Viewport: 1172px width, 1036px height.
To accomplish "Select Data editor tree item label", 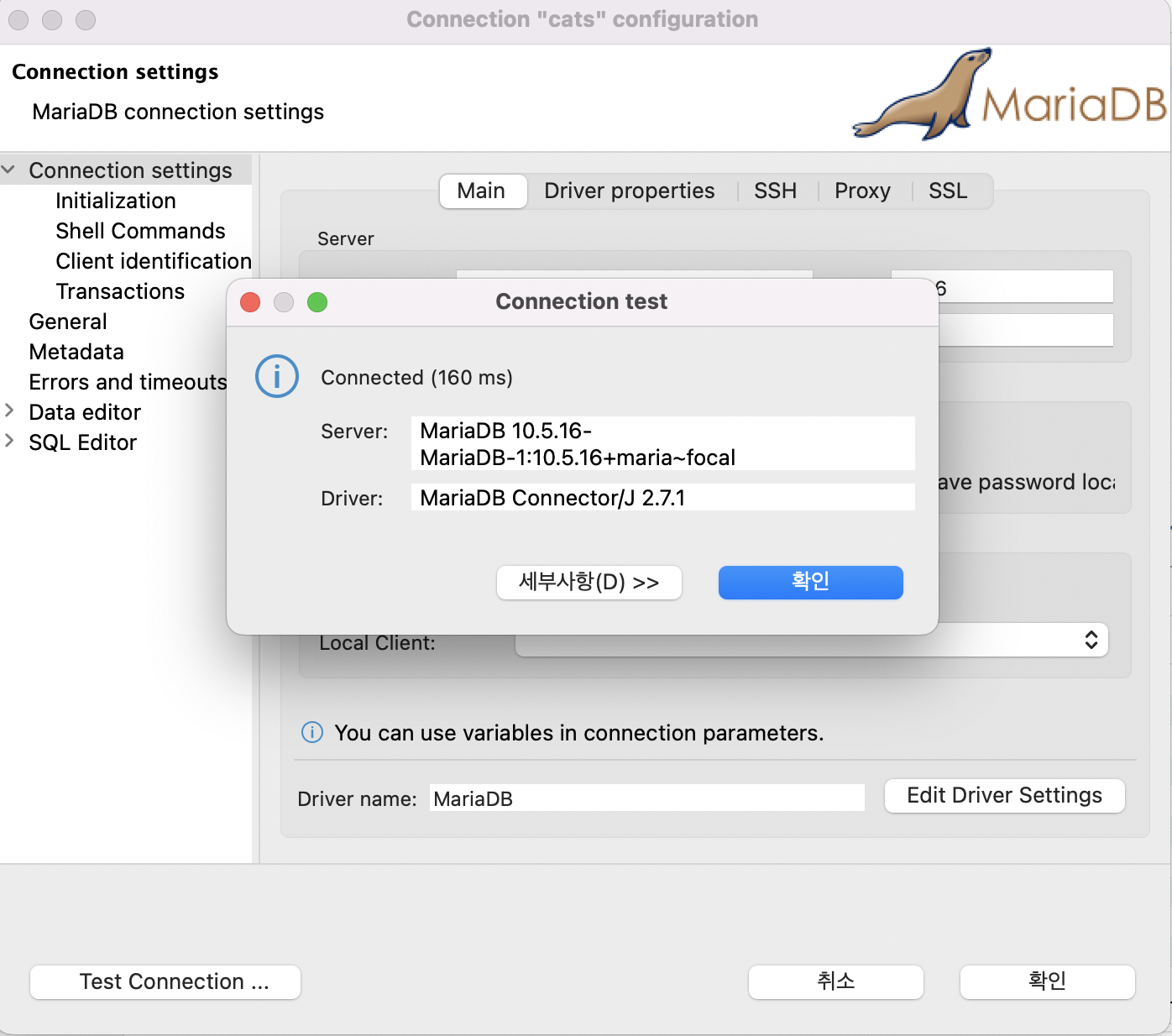I will [x=85, y=412].
